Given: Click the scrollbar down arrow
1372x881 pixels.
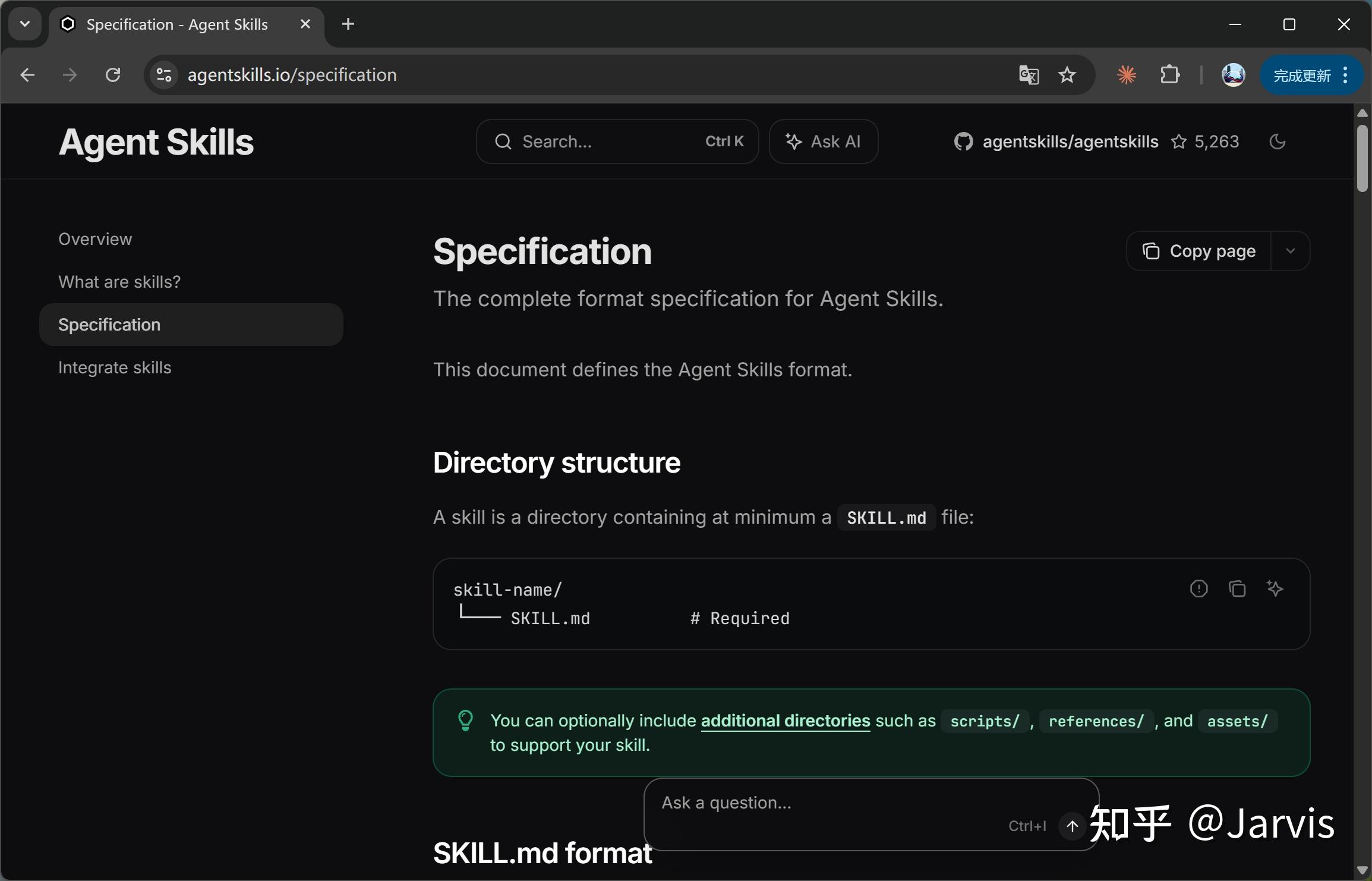Looking at the screenshot, I should (x=1362, y=870).
